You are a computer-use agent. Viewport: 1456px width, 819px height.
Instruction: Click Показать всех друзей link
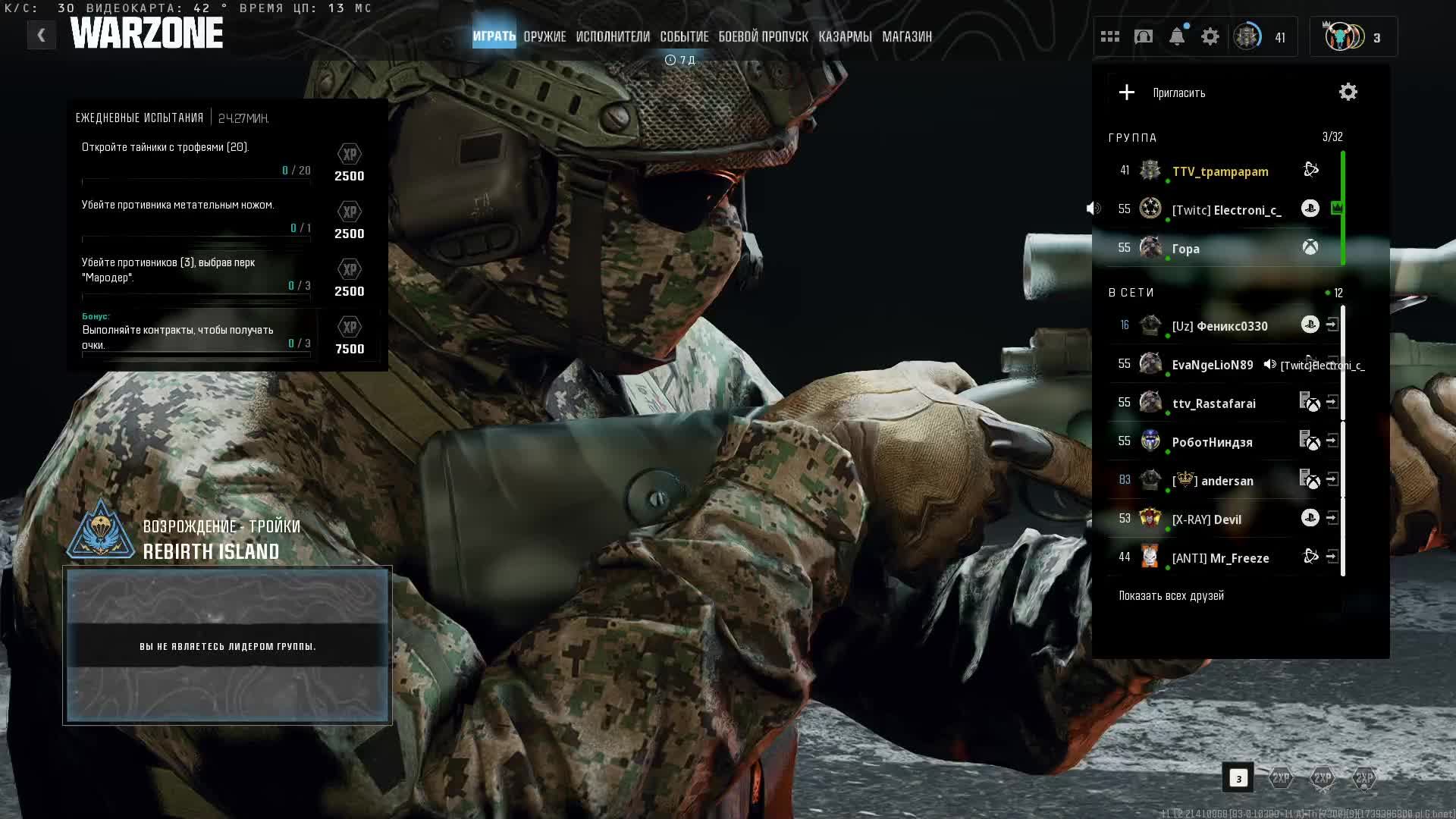click(x=1171, y=596)
